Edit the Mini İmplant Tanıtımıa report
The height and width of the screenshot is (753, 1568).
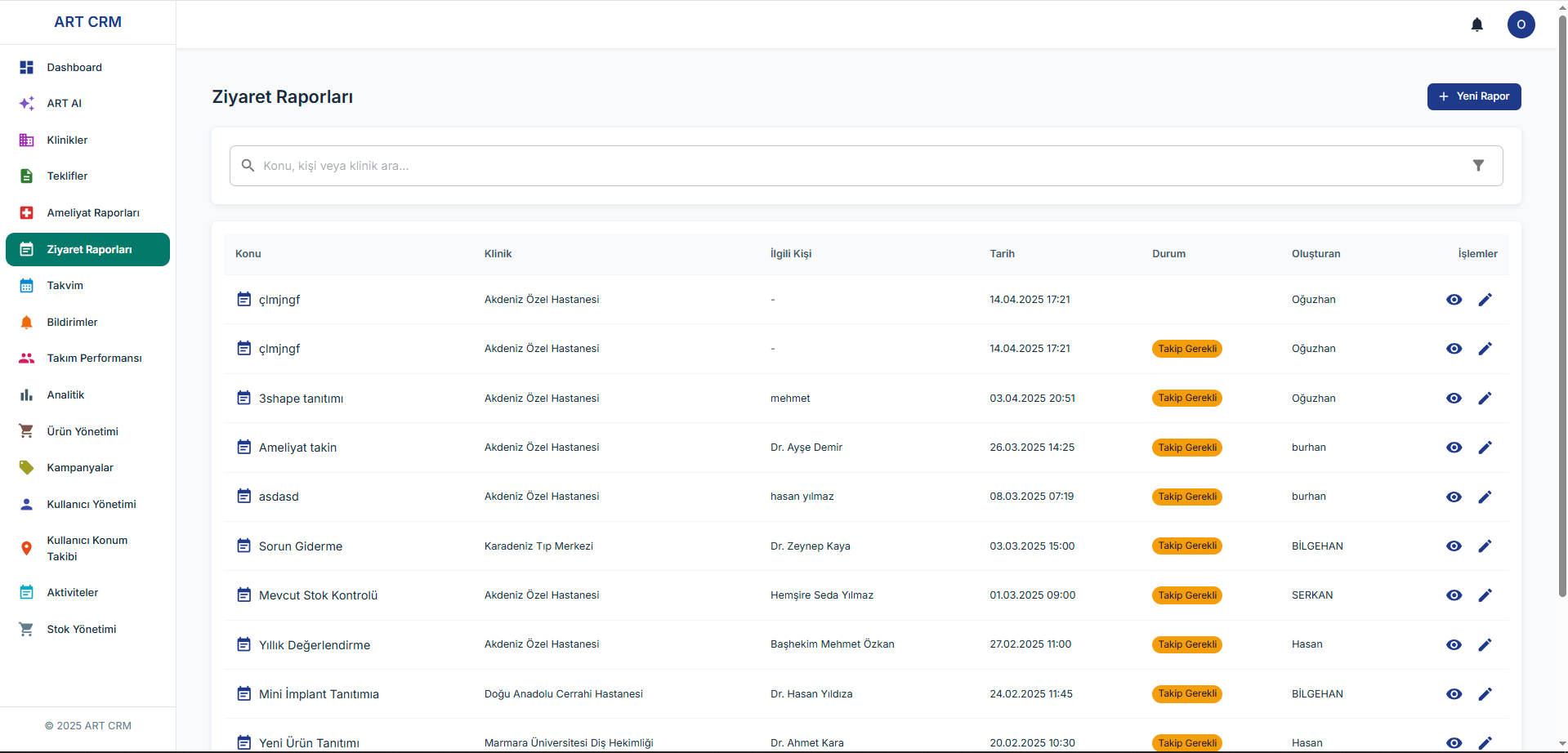tap(1485, 694)
